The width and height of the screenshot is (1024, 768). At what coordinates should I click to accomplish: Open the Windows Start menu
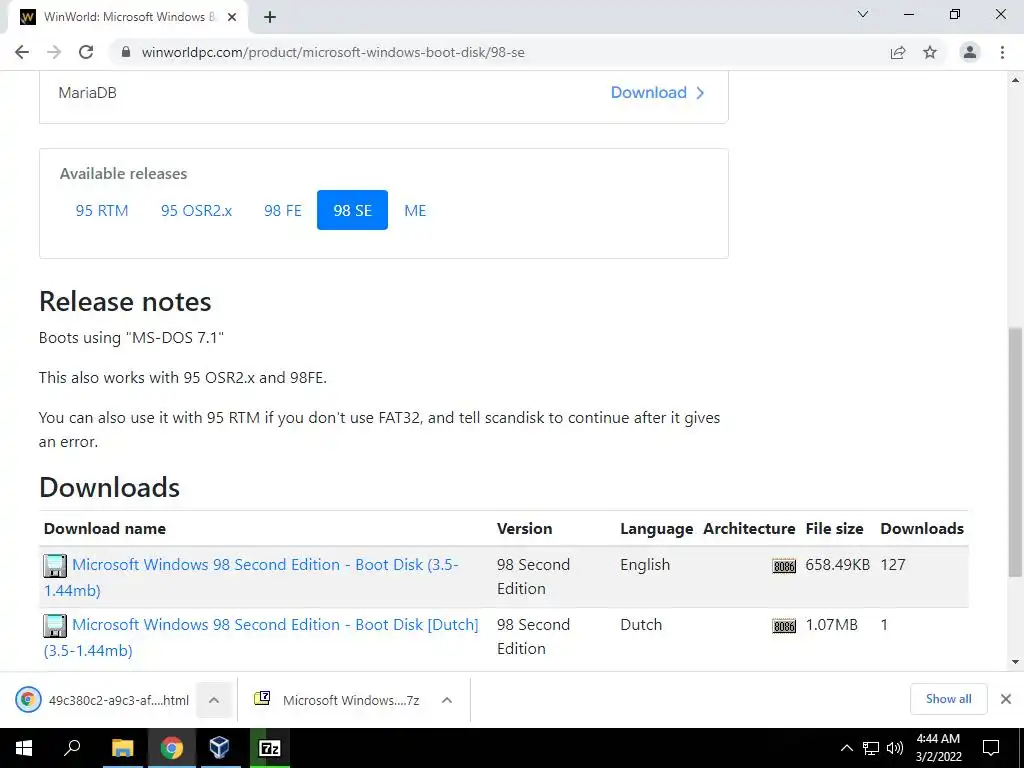[x=24, y=748]
